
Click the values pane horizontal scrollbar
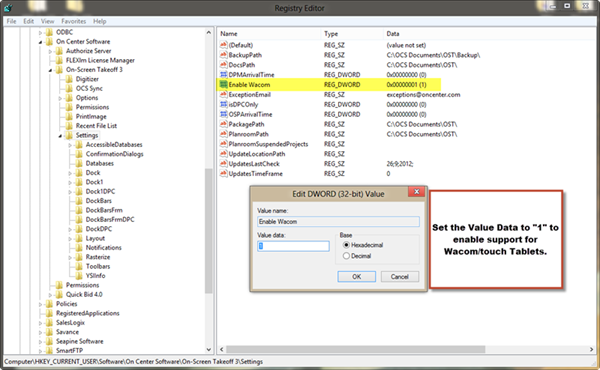point(355,349)
